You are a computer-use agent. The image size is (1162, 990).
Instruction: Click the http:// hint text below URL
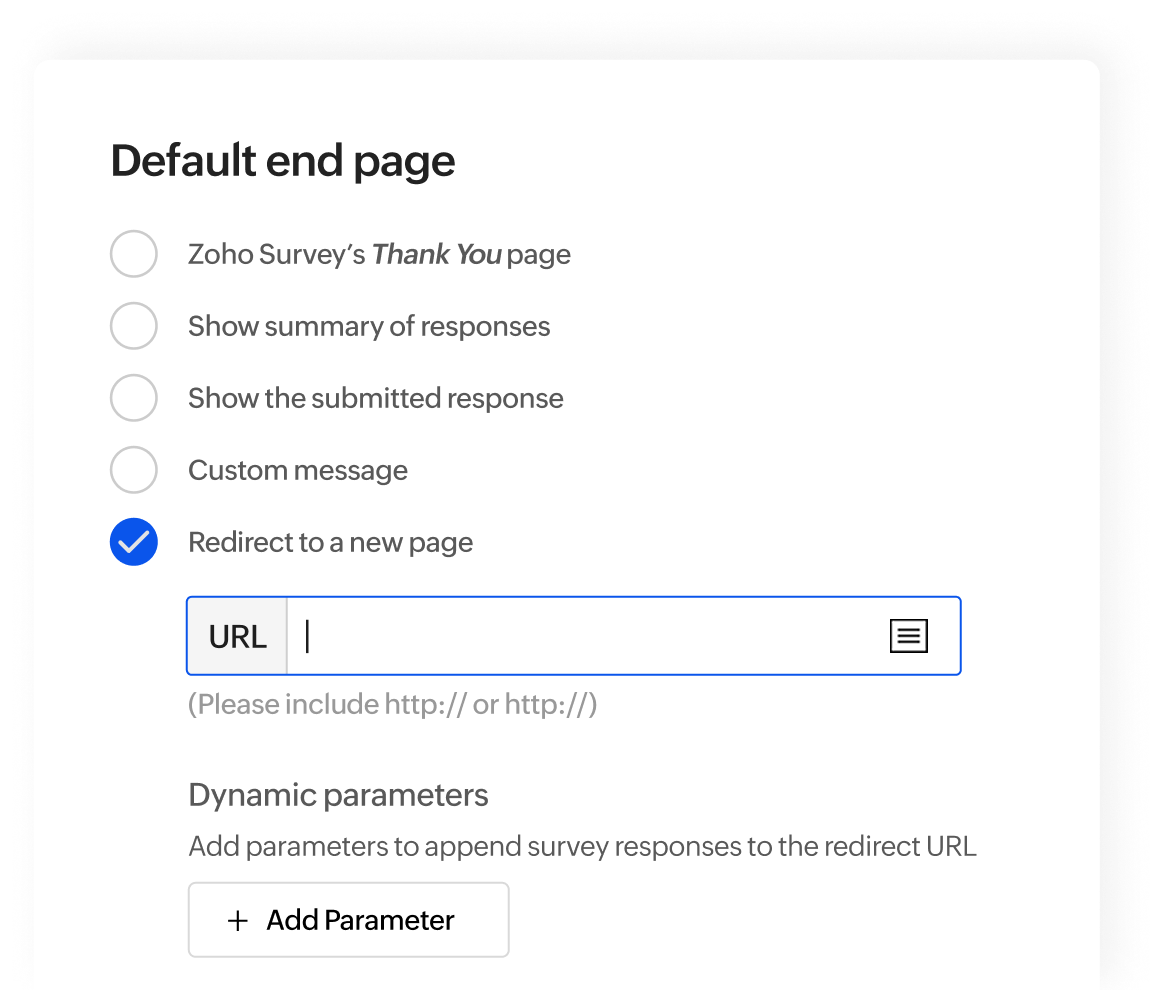click(392, 704)
